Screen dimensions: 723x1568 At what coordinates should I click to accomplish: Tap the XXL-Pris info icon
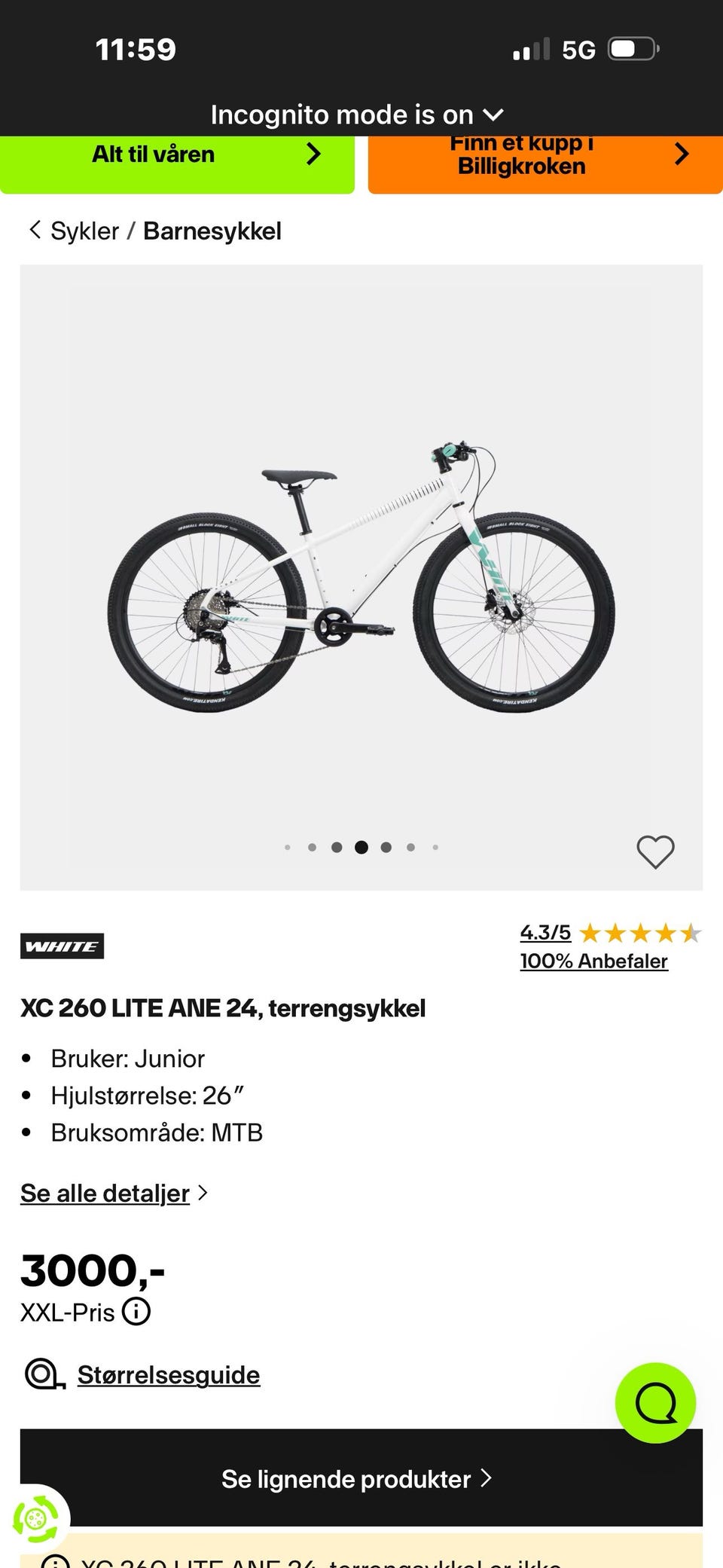click(136, 1311)
